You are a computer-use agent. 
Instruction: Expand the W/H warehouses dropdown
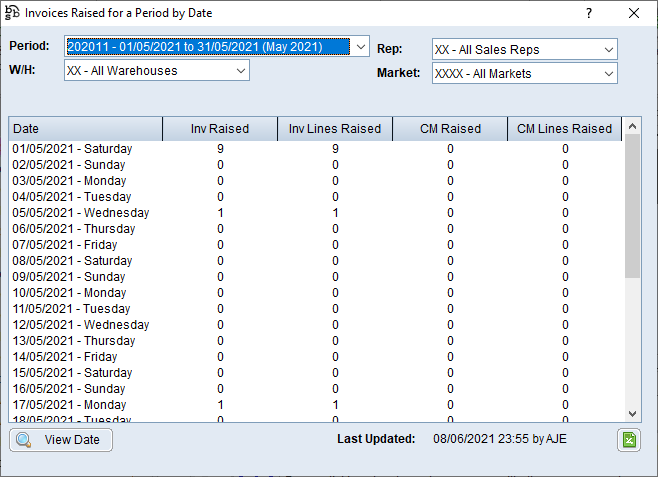pyautogui.click(x=240, y=70)
